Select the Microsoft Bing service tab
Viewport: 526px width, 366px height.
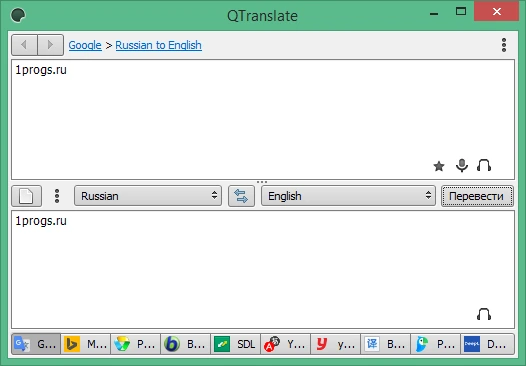pyautogui.click(x=86, y=344)
